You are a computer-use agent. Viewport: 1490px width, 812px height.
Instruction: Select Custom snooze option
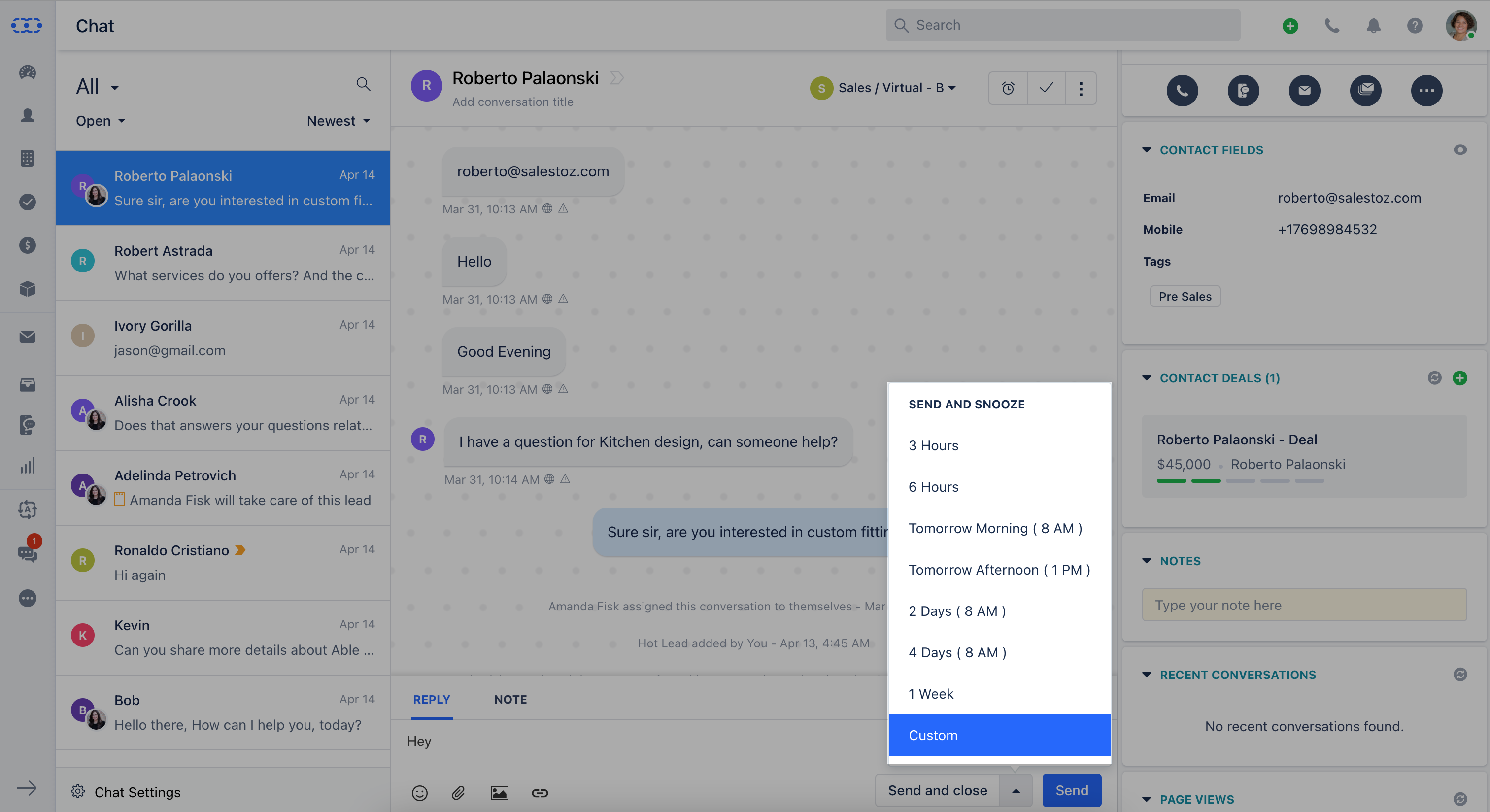pos(1000,735)
